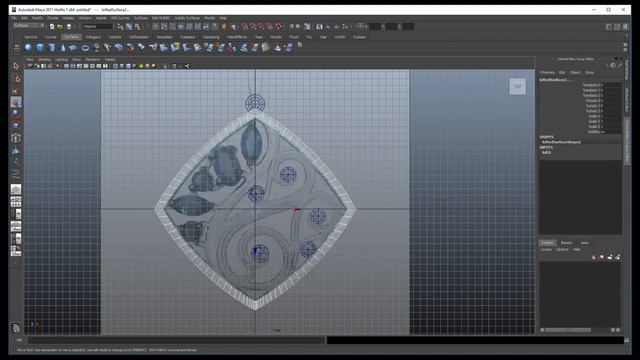
Task: Open the panel Shading menu
Action: (x=44, y=60)
